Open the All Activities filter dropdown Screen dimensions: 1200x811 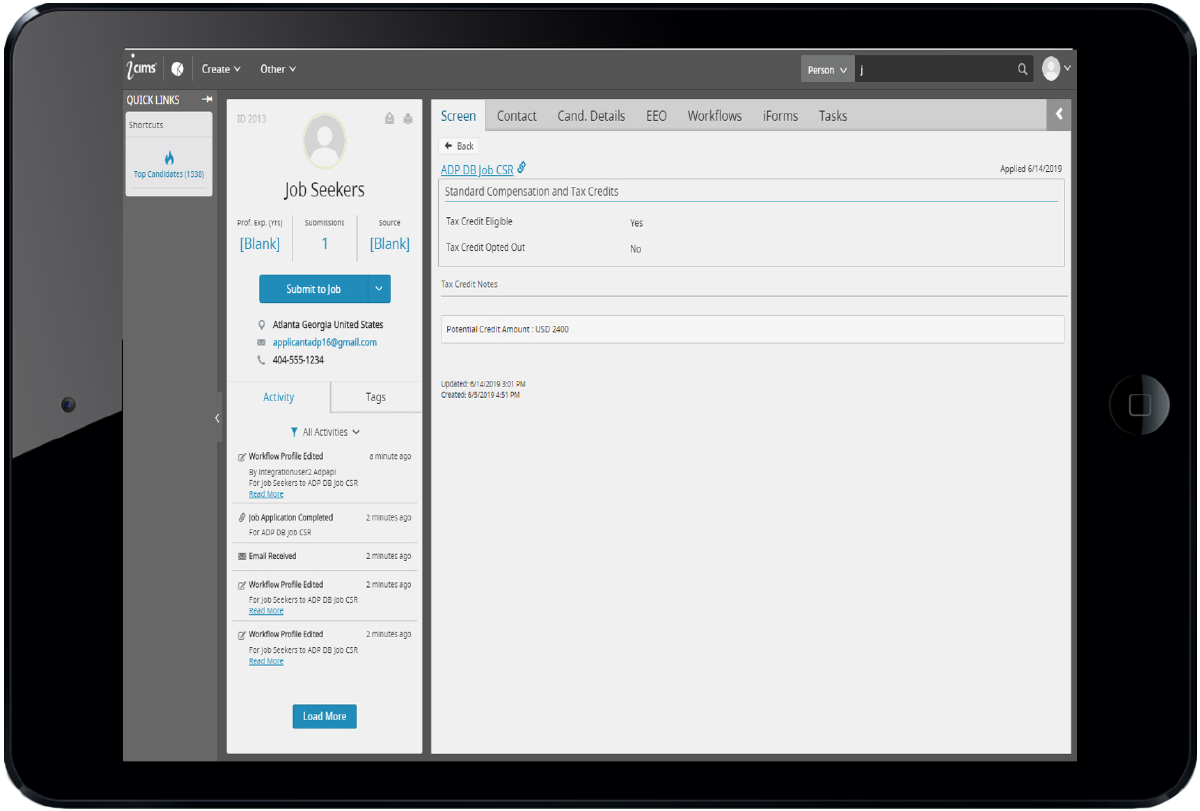[325, 432]
